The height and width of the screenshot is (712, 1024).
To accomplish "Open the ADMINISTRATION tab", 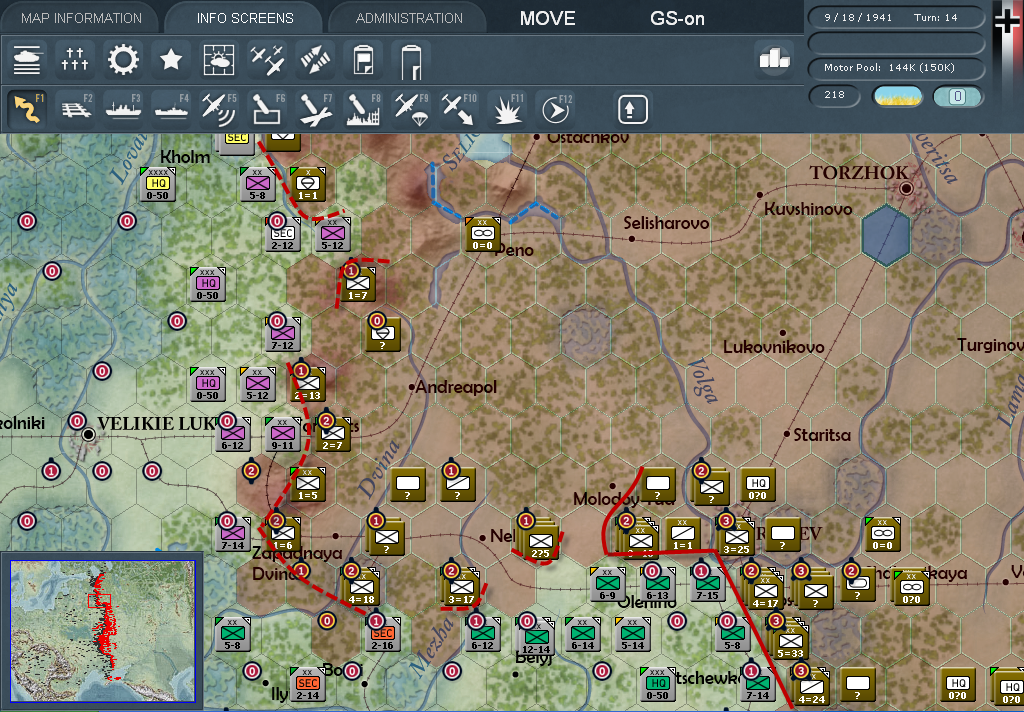I will click(x=409, y=18).
